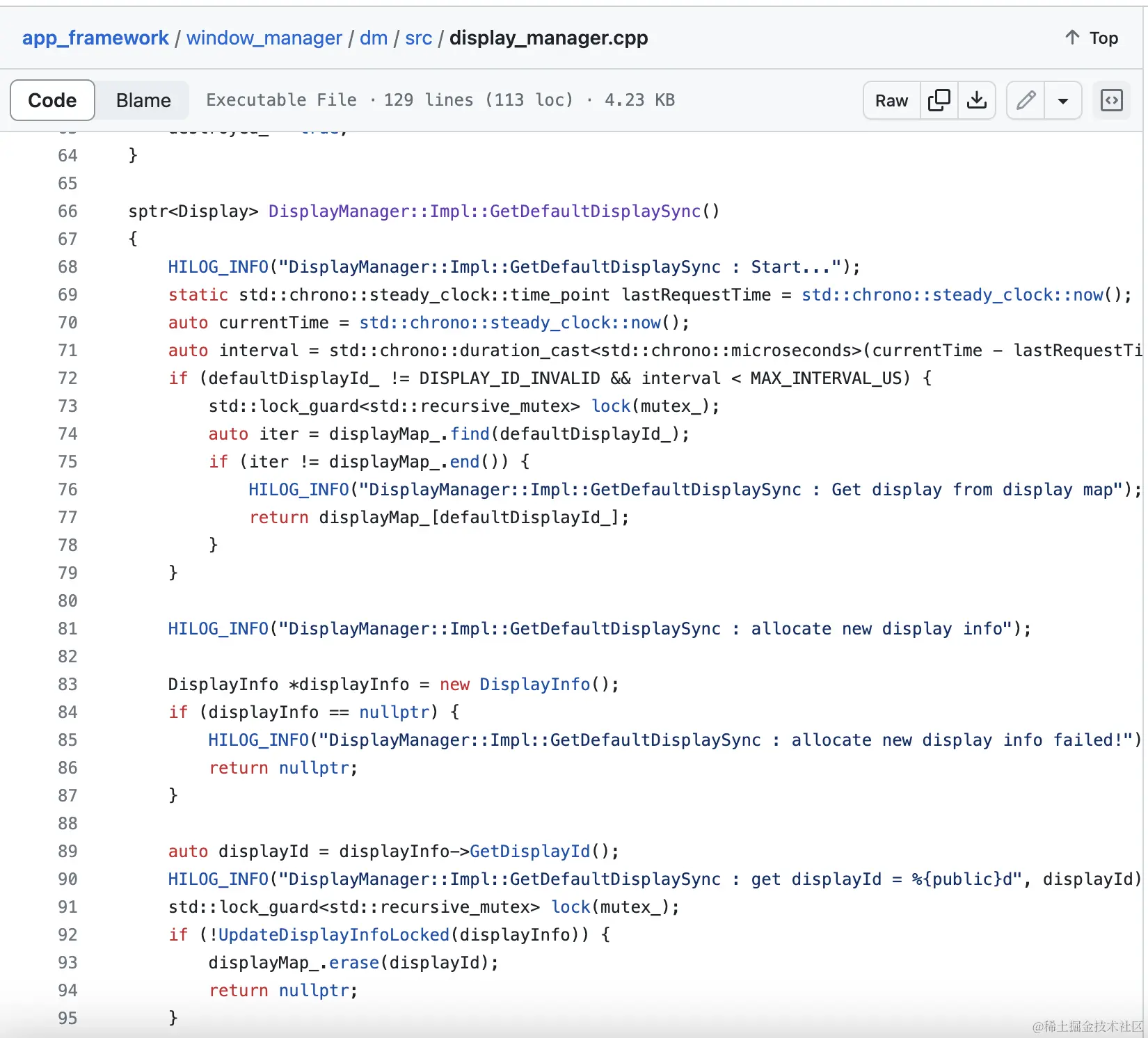Click MAX_INTERVAL_US constant on line 72
Viewport: 1148px width, 1038px height.
tap(825, 378)
